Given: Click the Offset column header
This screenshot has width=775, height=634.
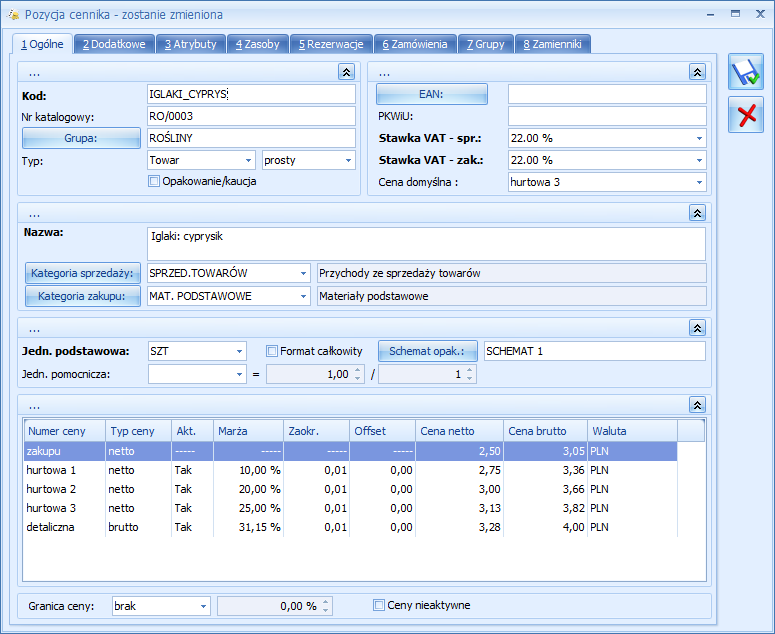Looking at the screenshot, I should click(383, 431).
